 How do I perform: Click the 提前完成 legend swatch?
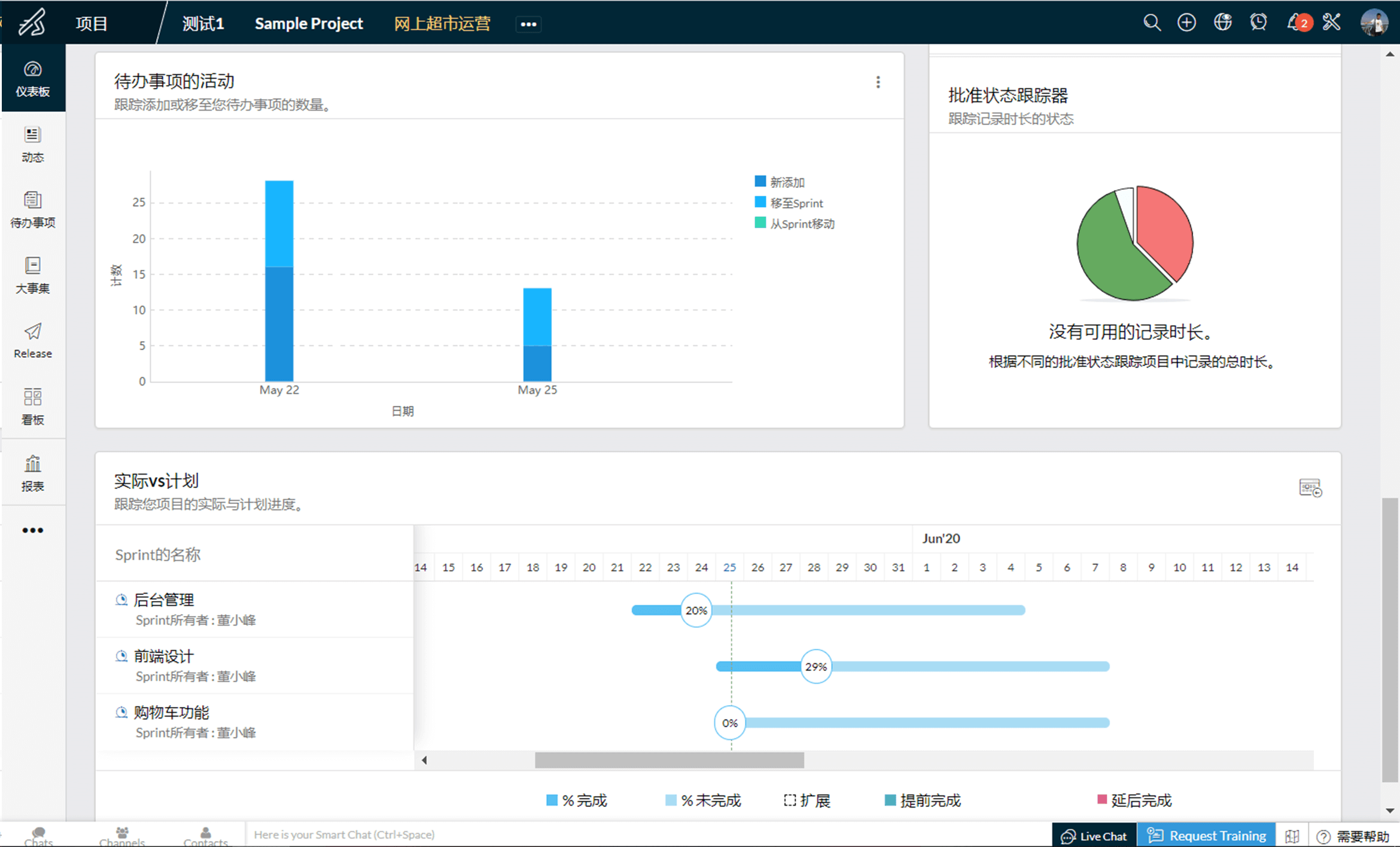[890, 800]
